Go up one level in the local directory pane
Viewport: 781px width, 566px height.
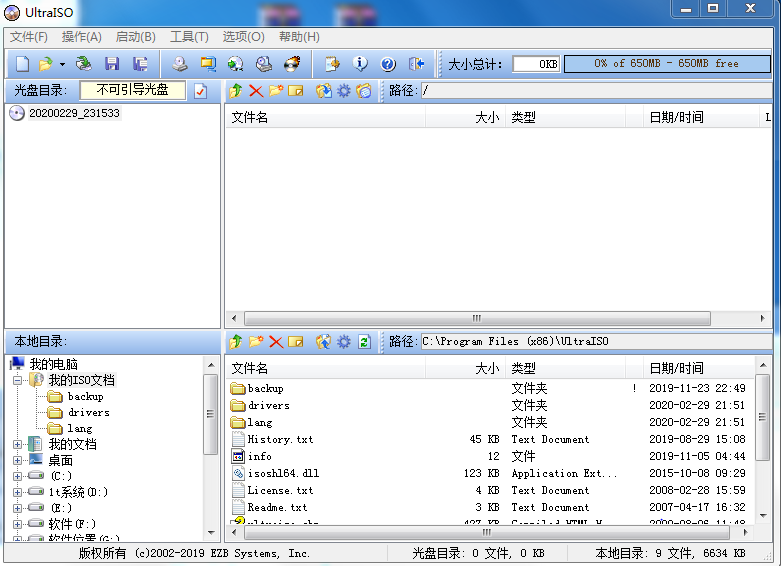(236, 342)
